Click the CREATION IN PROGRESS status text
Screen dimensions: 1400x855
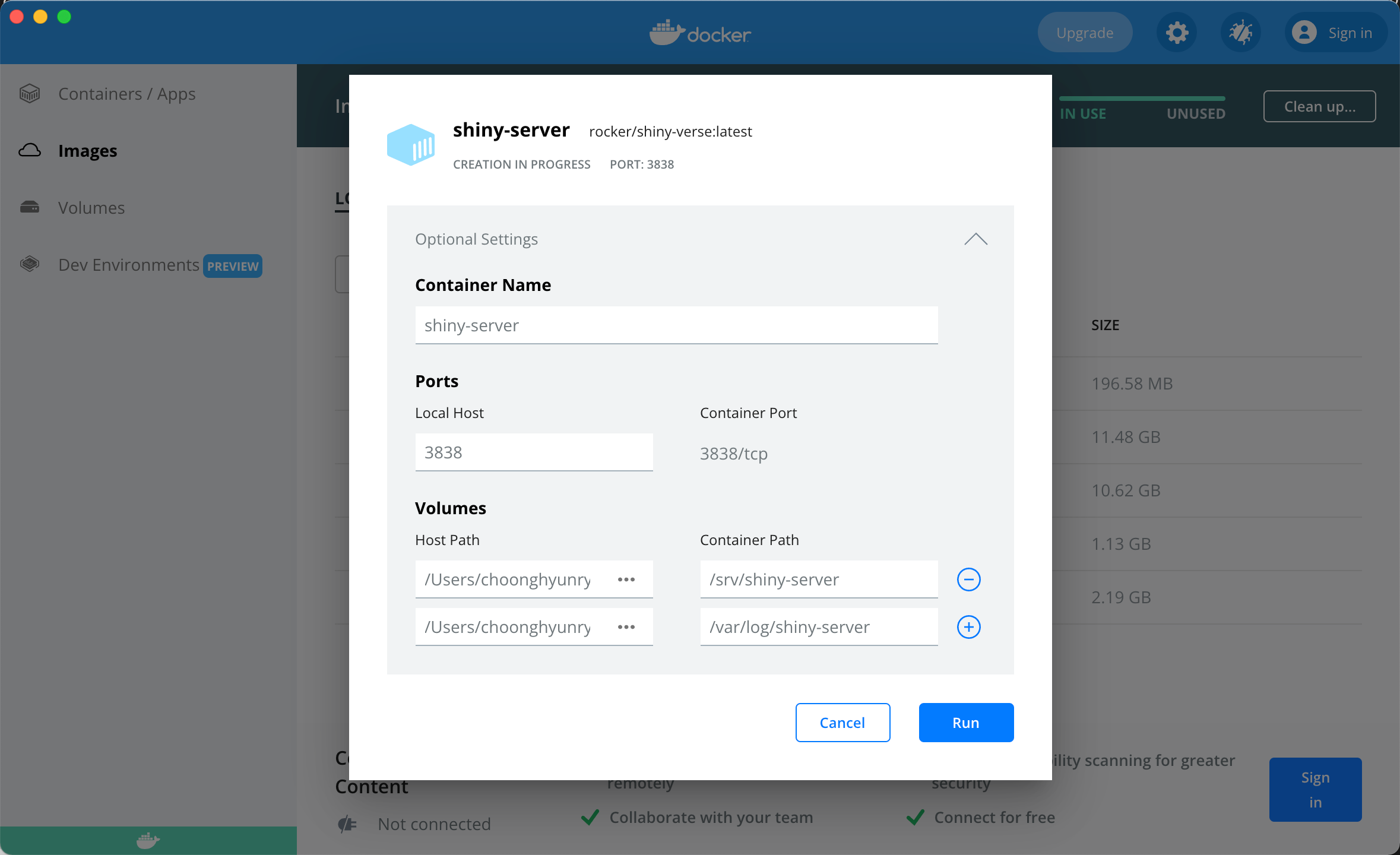tap(522, 164)
